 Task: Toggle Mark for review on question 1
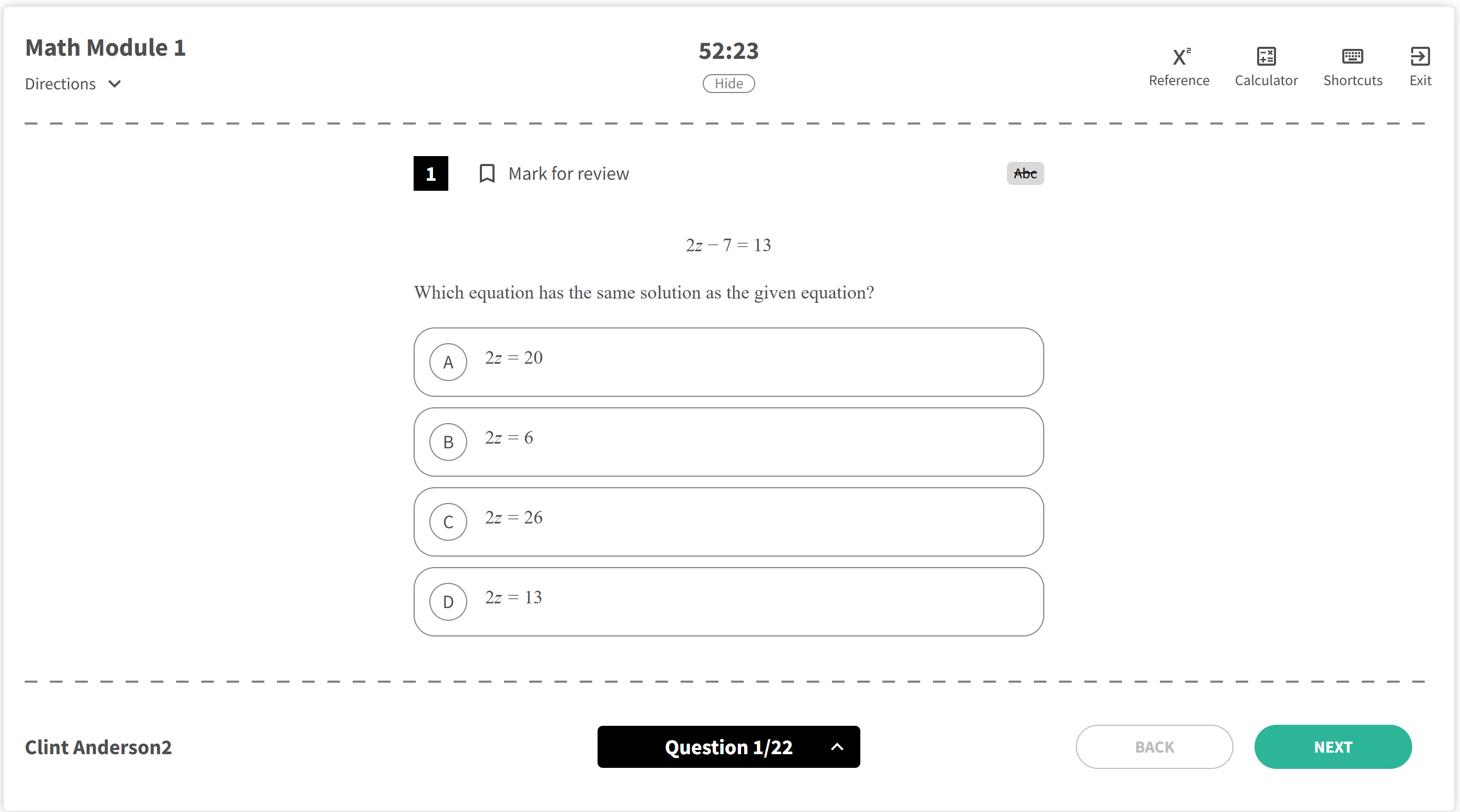(x=569, y=173)
